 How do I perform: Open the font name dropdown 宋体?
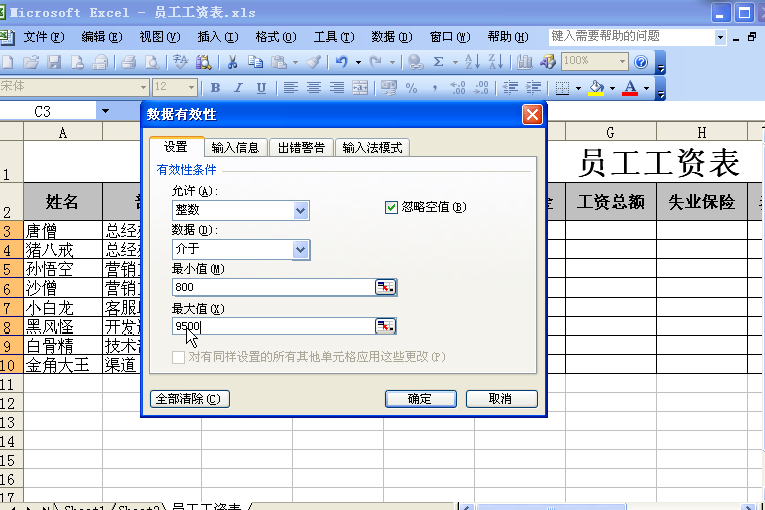tap(143, 88)
